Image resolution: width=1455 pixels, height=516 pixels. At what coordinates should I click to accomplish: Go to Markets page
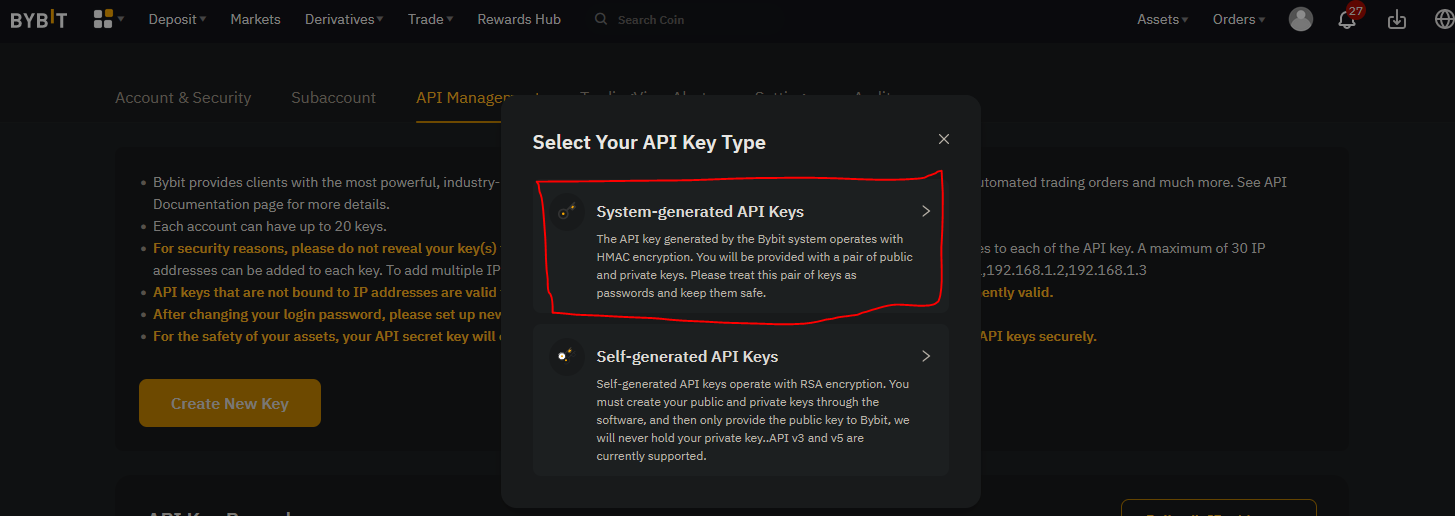point(255,19)
